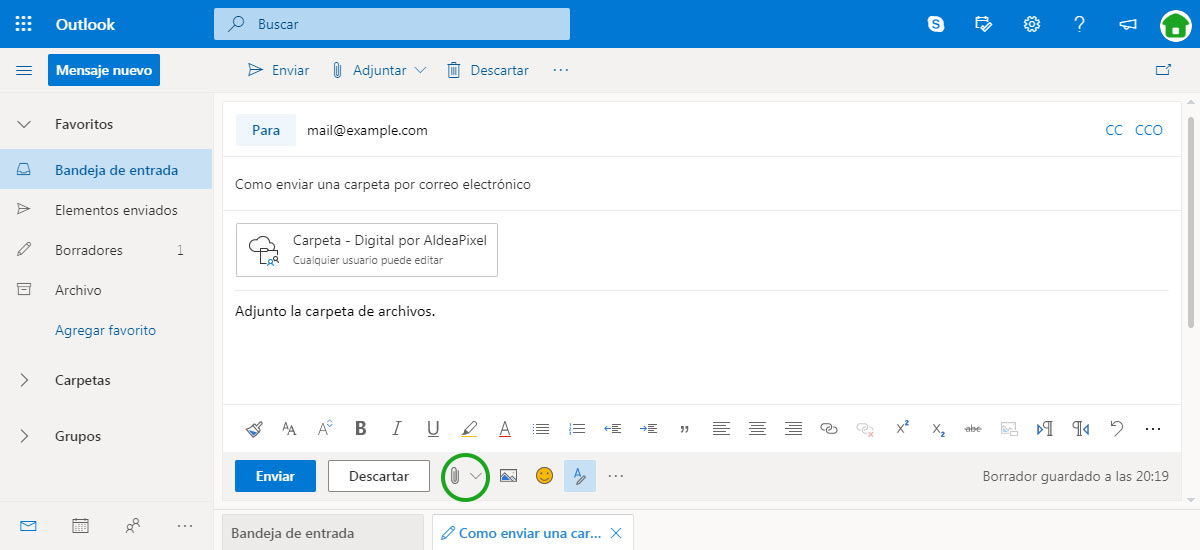
Task: Open Skype from the header
Action: [x=936, y=24]
